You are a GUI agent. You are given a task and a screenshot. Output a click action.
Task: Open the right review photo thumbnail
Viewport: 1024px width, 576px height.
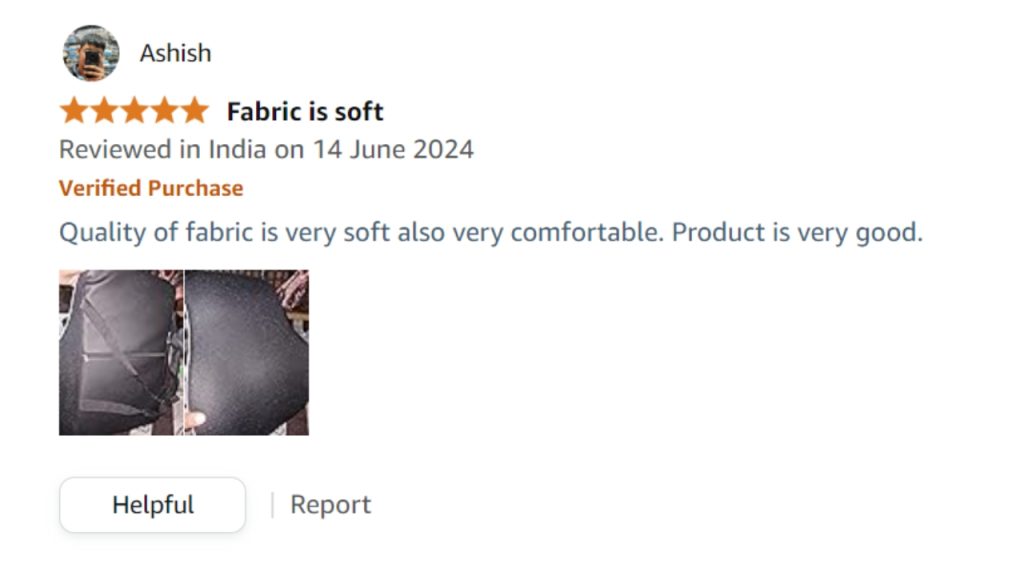[x=247, y=352]
